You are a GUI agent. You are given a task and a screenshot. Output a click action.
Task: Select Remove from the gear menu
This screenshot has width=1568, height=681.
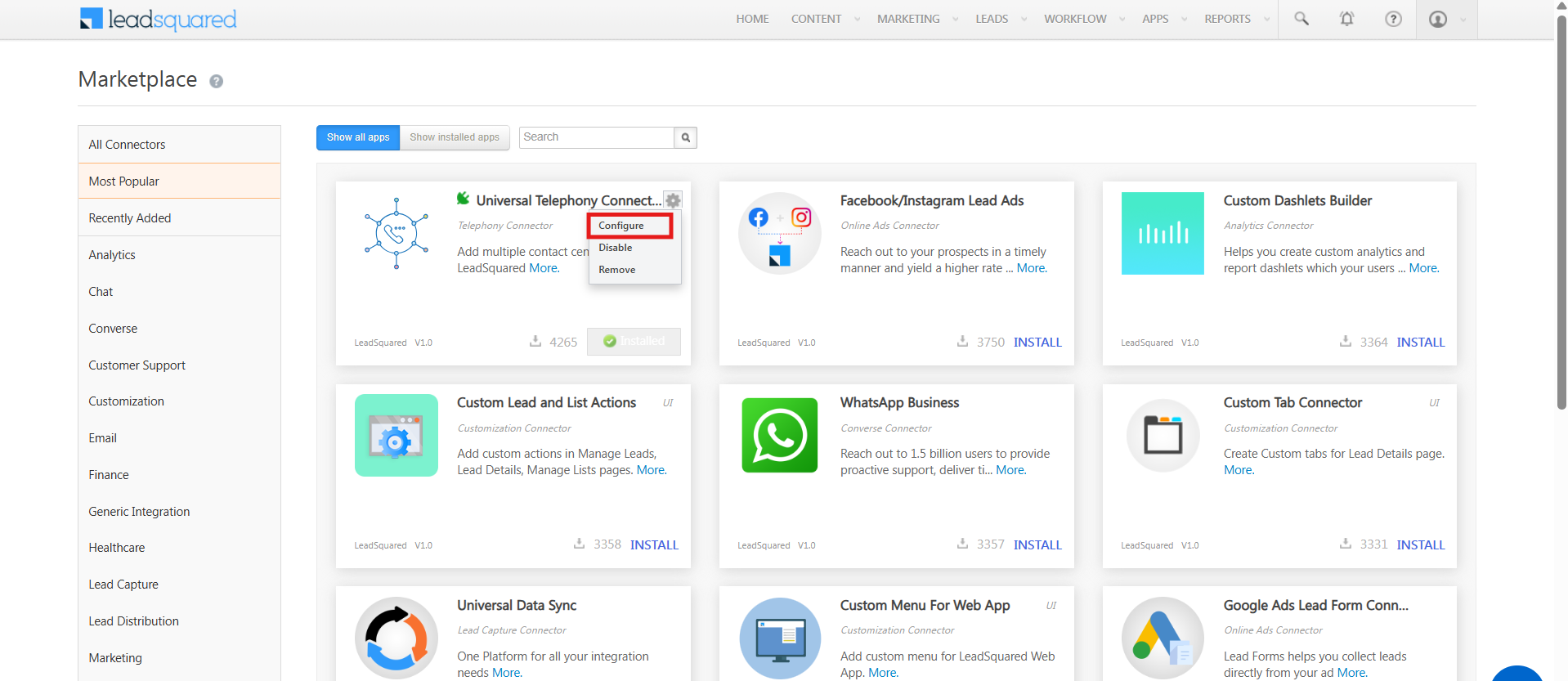(617, 270)
